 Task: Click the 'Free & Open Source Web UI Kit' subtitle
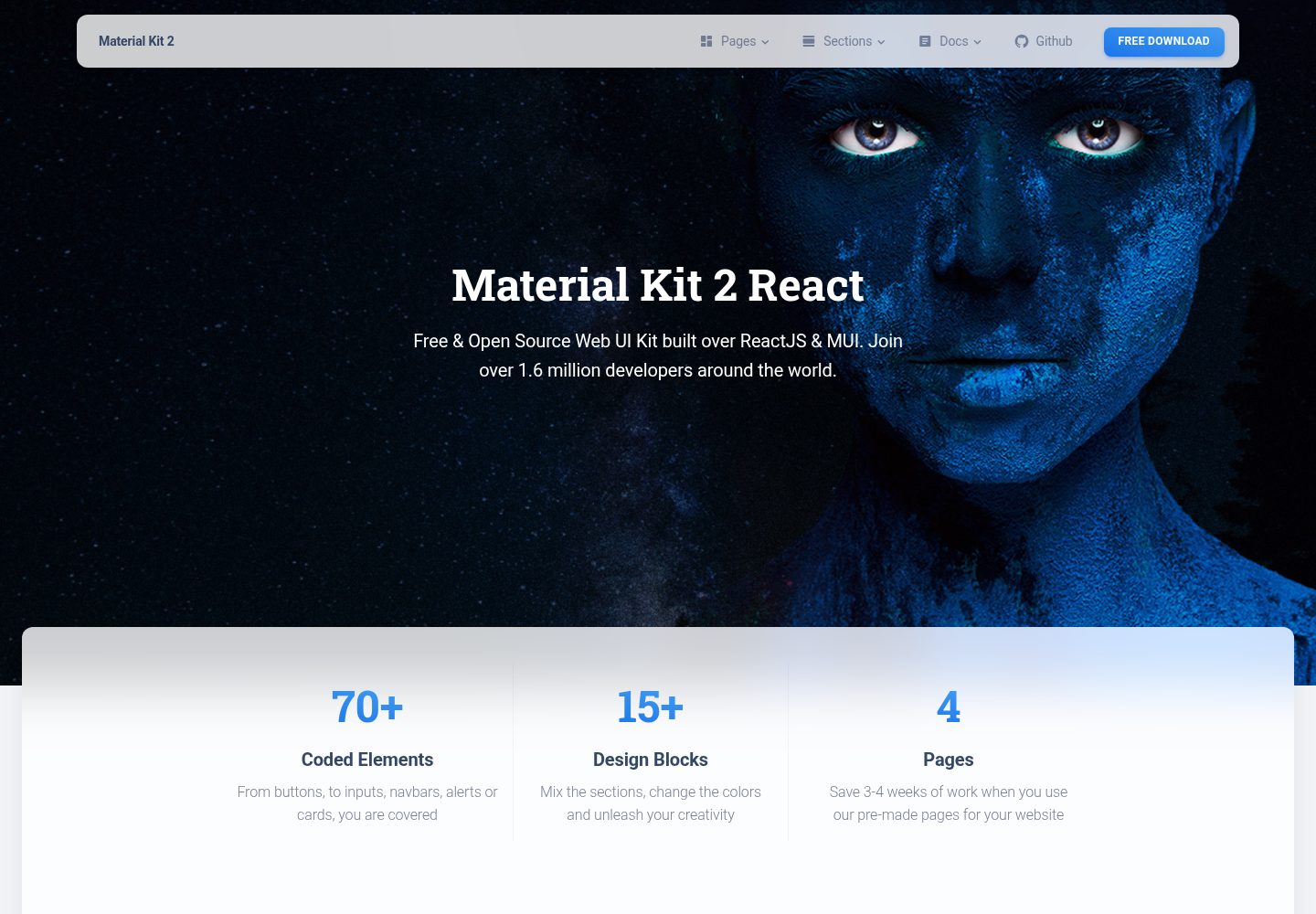pos(658,356)
